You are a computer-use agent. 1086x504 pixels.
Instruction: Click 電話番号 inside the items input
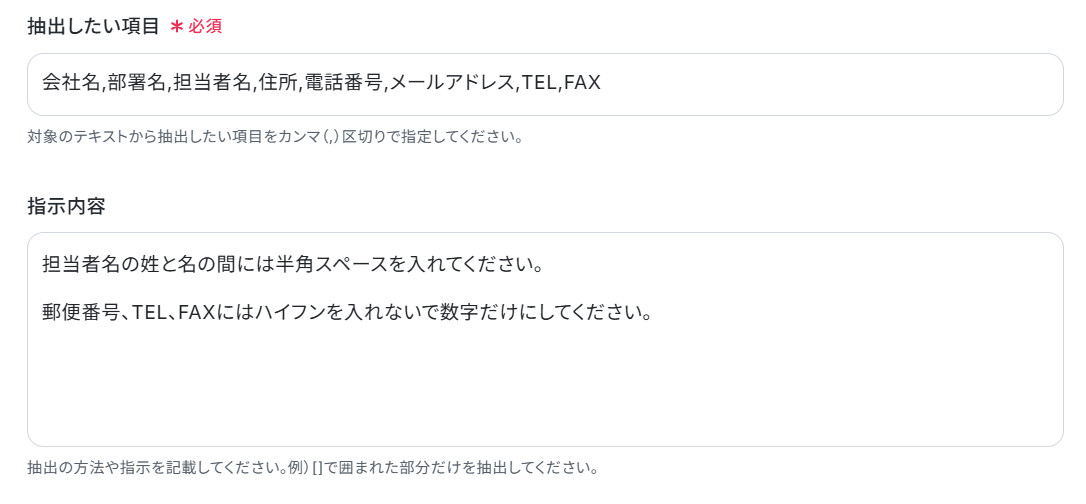click(343, 83)
